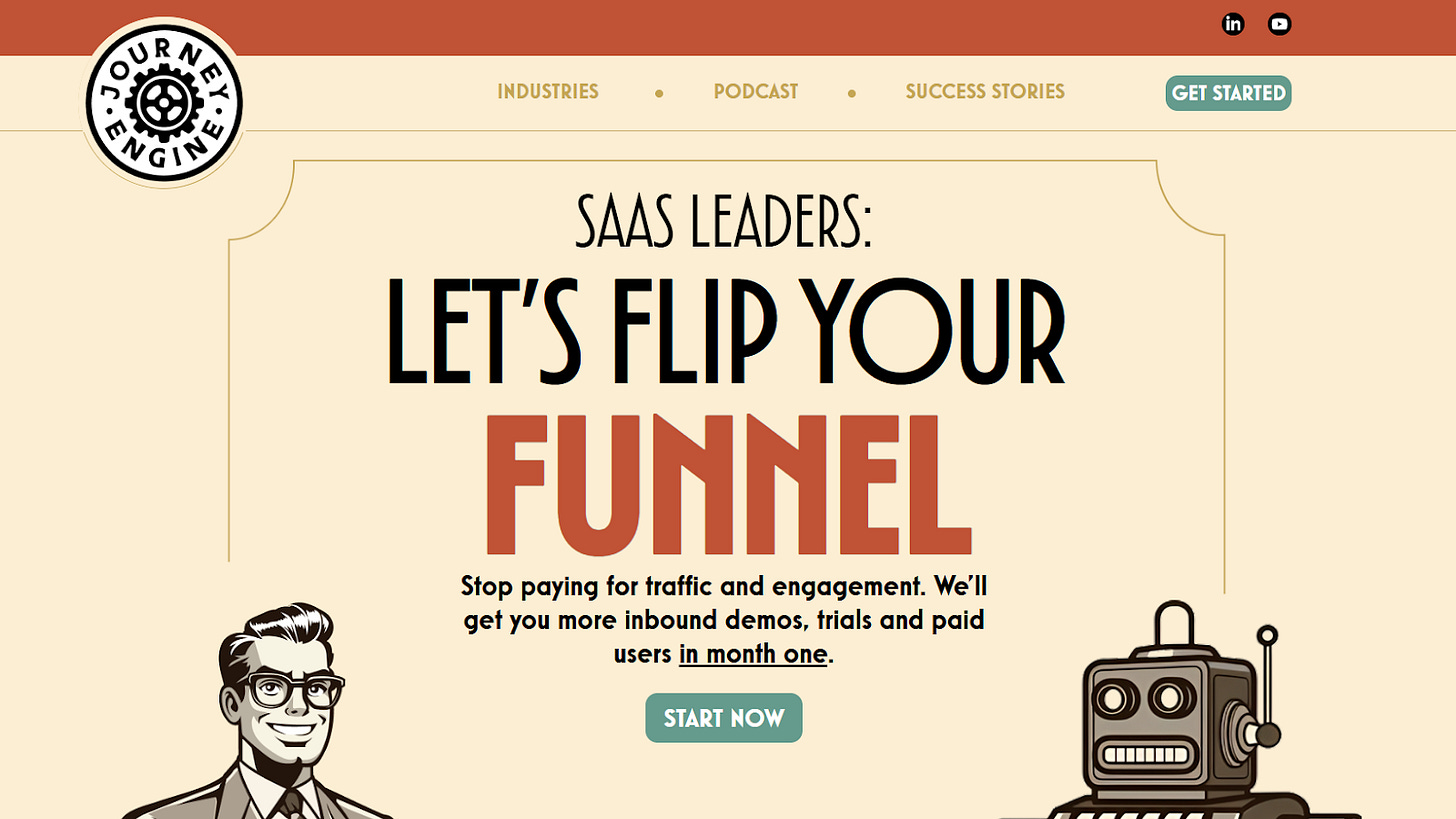Click the "Stop paying for traffic" paragraph
Image resolution: width=1456 pixels, height=819 pixels.
(724, 619)
